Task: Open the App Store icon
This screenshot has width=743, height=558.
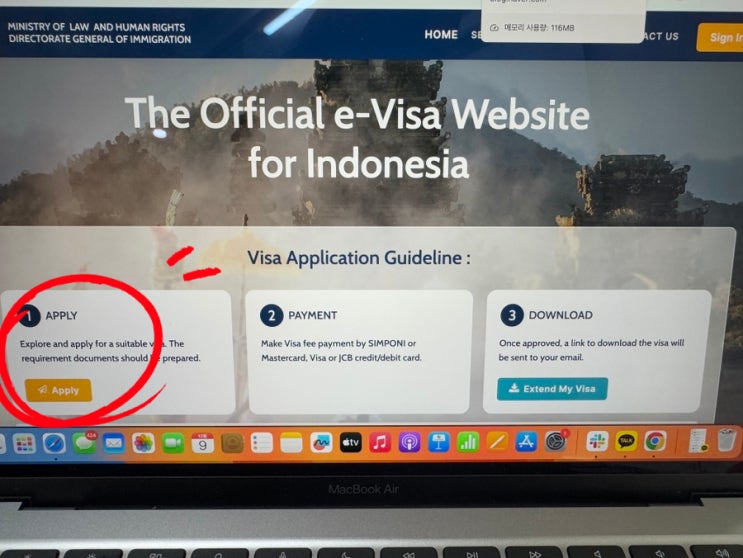Action: coord(526,442)
